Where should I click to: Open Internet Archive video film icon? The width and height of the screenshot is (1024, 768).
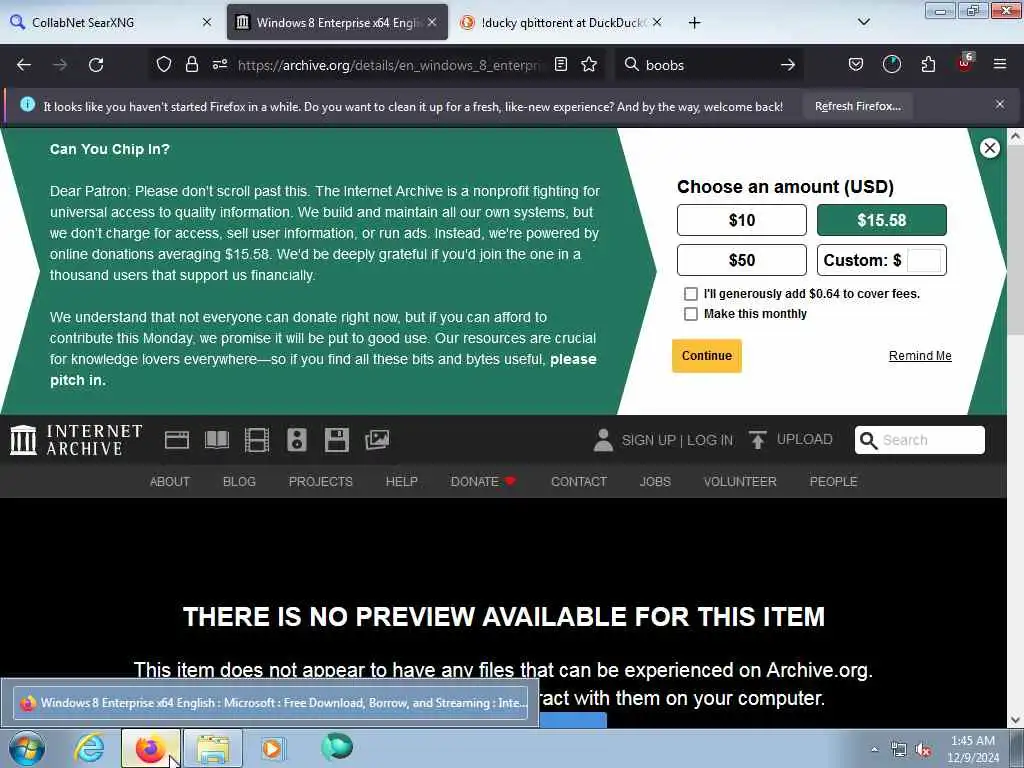coord(257,440)
